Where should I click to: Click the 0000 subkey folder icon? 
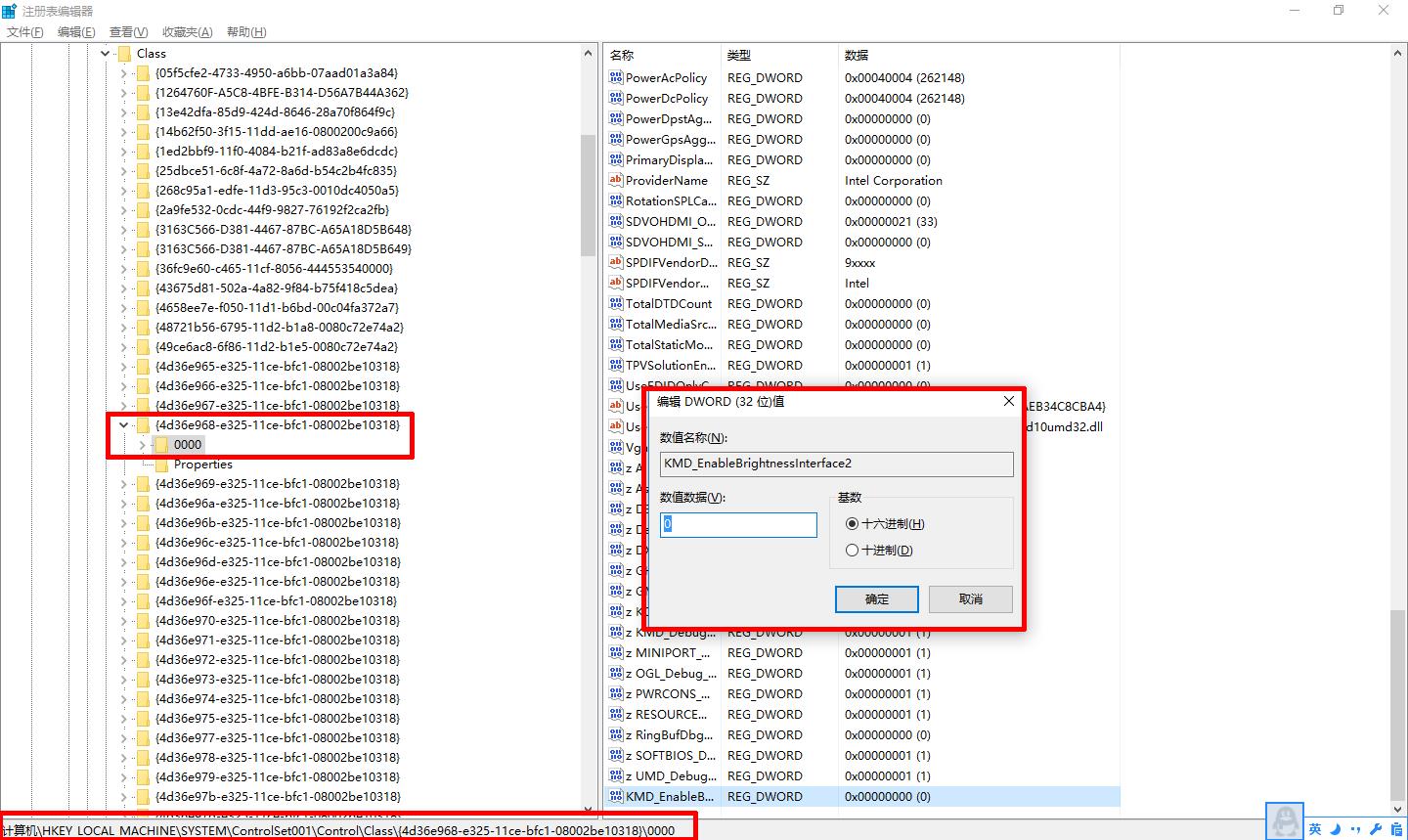click(x=161, y=445)
